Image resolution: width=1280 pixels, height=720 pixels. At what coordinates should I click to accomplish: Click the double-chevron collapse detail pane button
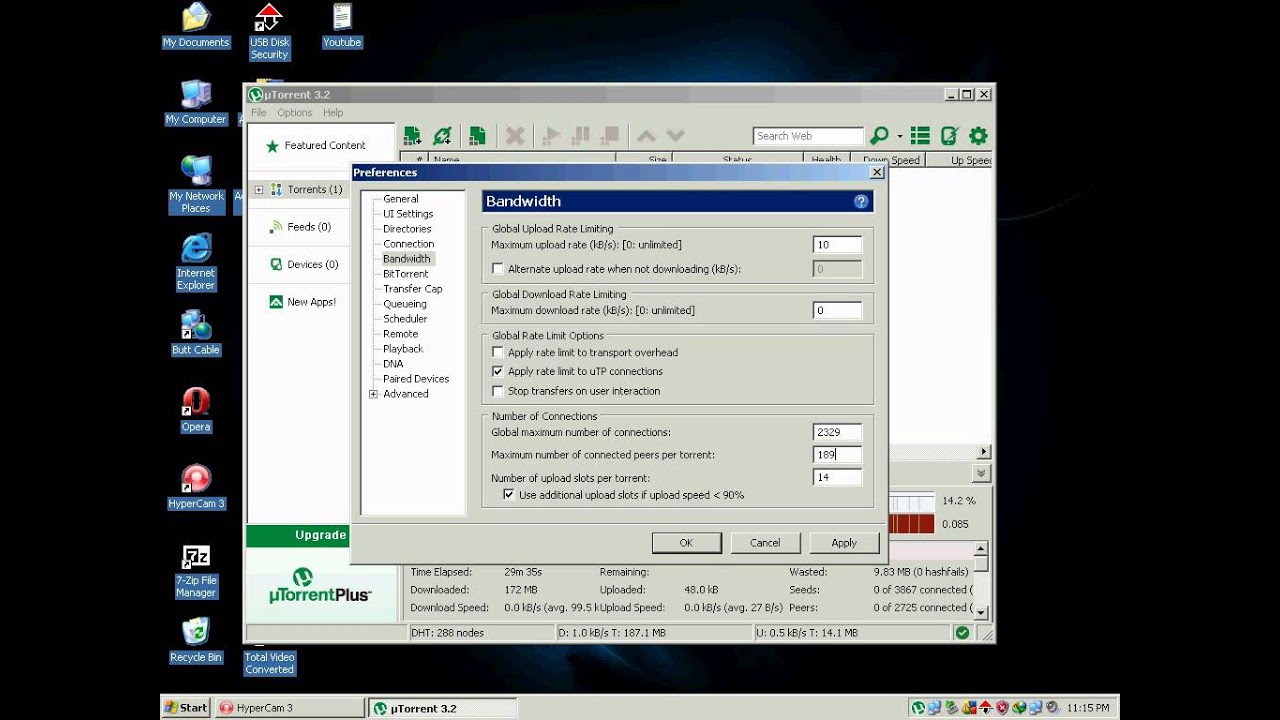click(x=981, y=473)
